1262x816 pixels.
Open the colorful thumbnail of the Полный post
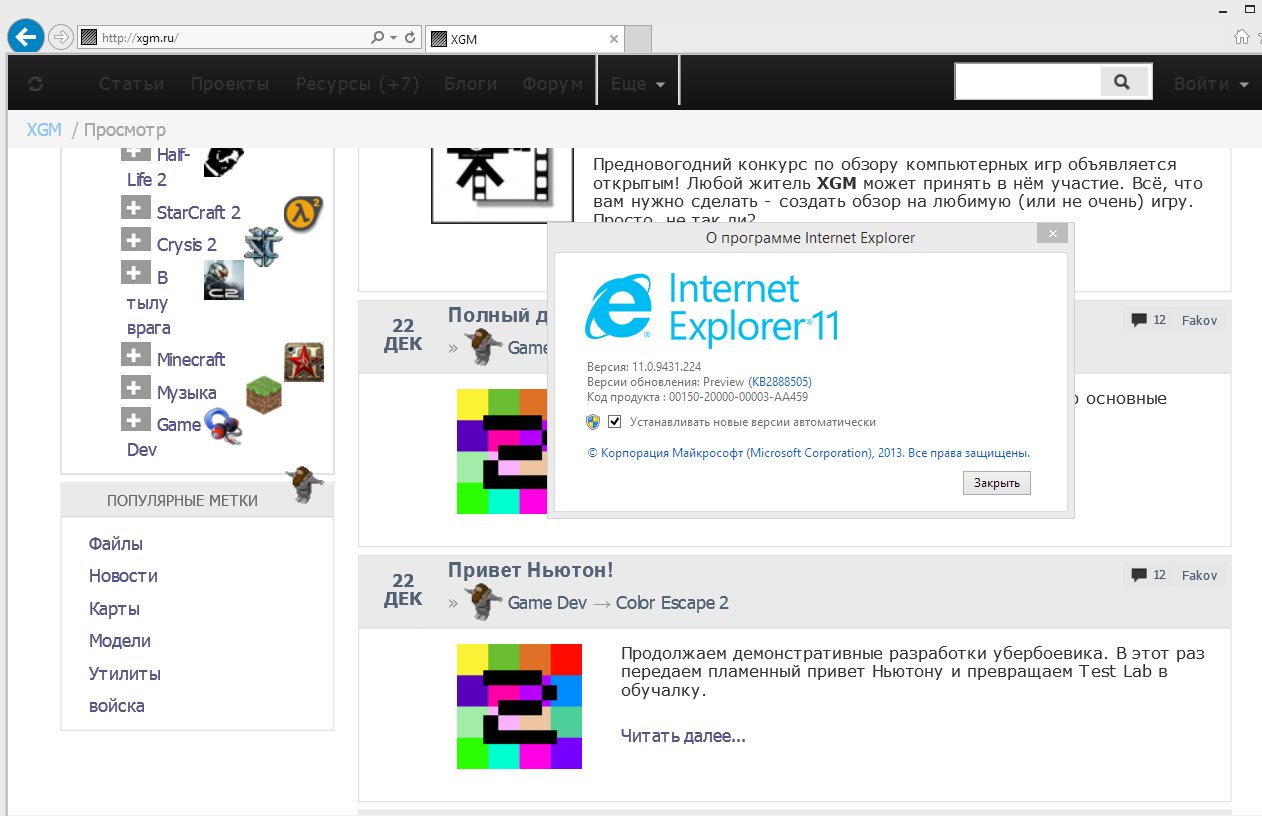coord(502,451)
